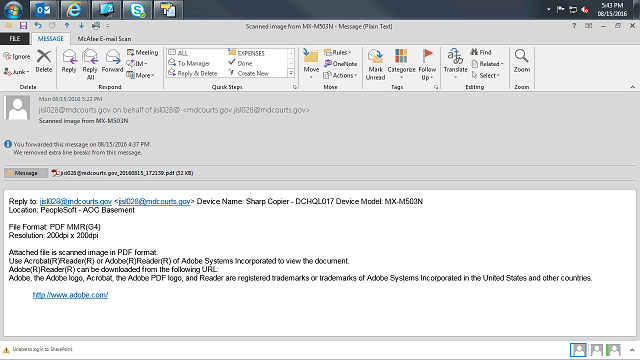640x360 pixels.
Task: Run the Done quick step
Action: coord(240,63)
